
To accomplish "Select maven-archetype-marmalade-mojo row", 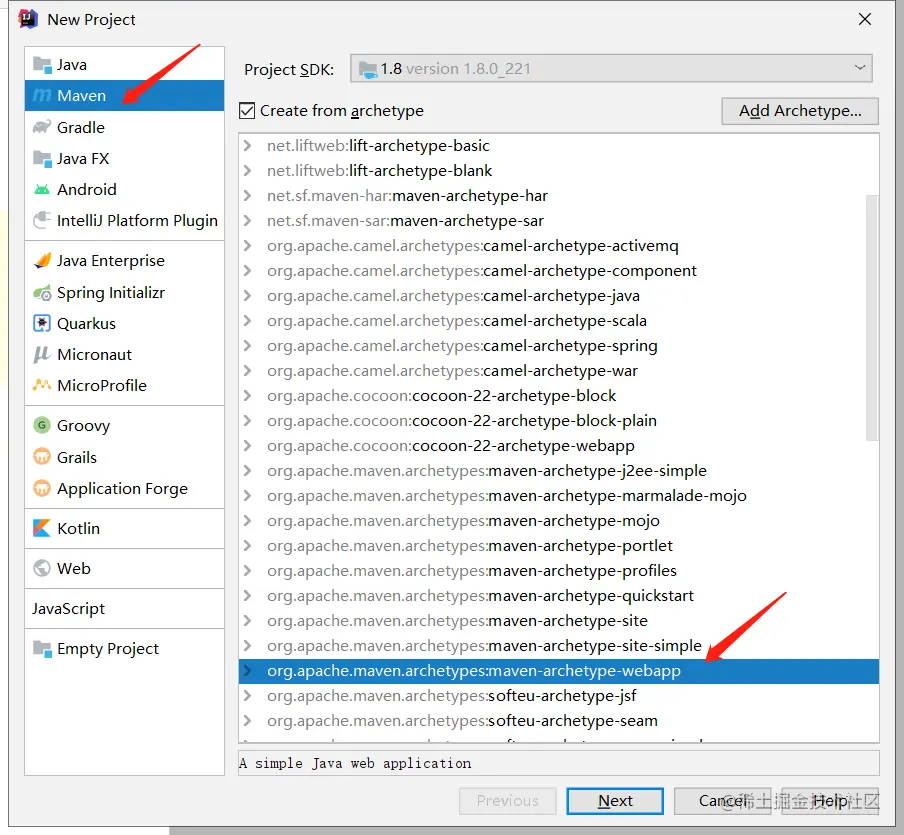I will (x=558, y=495).
